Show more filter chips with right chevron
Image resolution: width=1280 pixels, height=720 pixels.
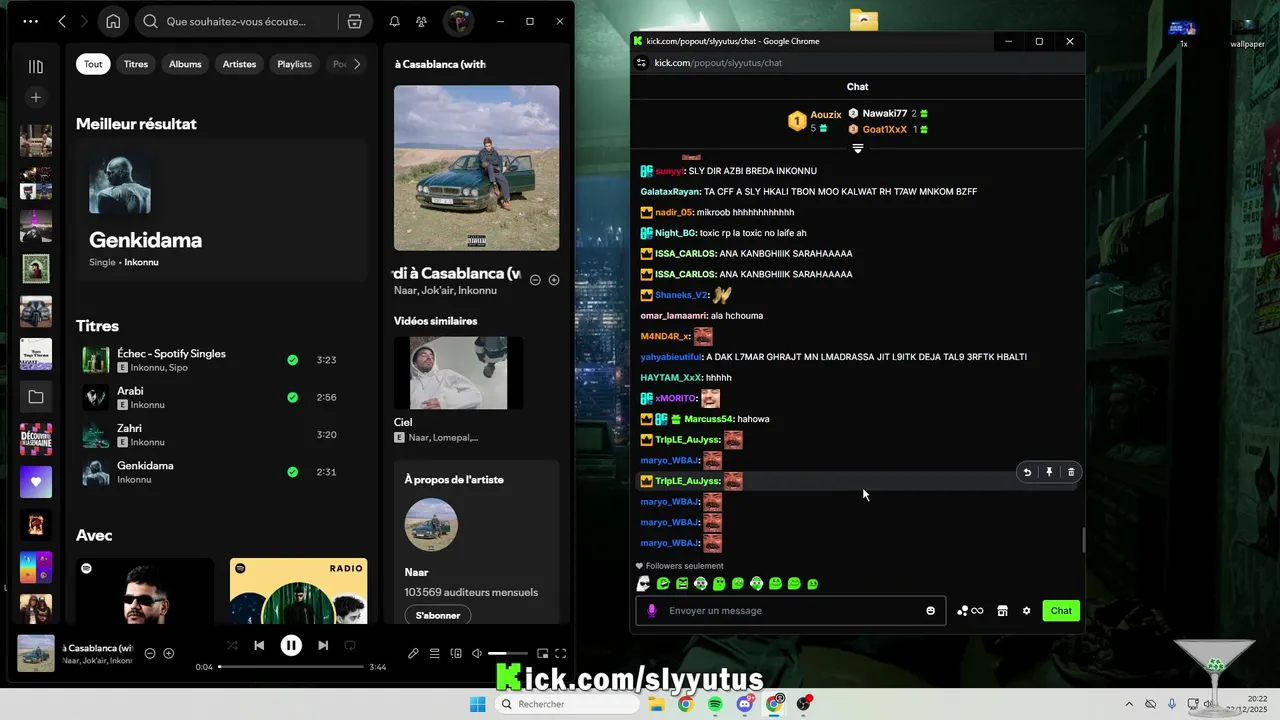(x=357, y=64)
